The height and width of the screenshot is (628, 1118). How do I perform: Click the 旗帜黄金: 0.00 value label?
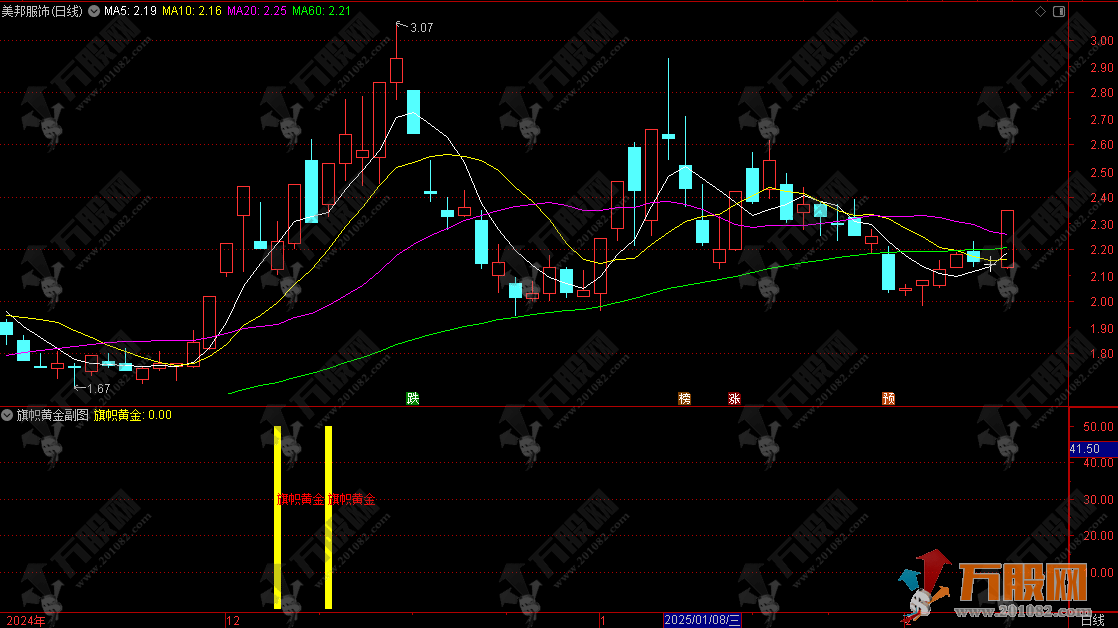pos(133,415)
